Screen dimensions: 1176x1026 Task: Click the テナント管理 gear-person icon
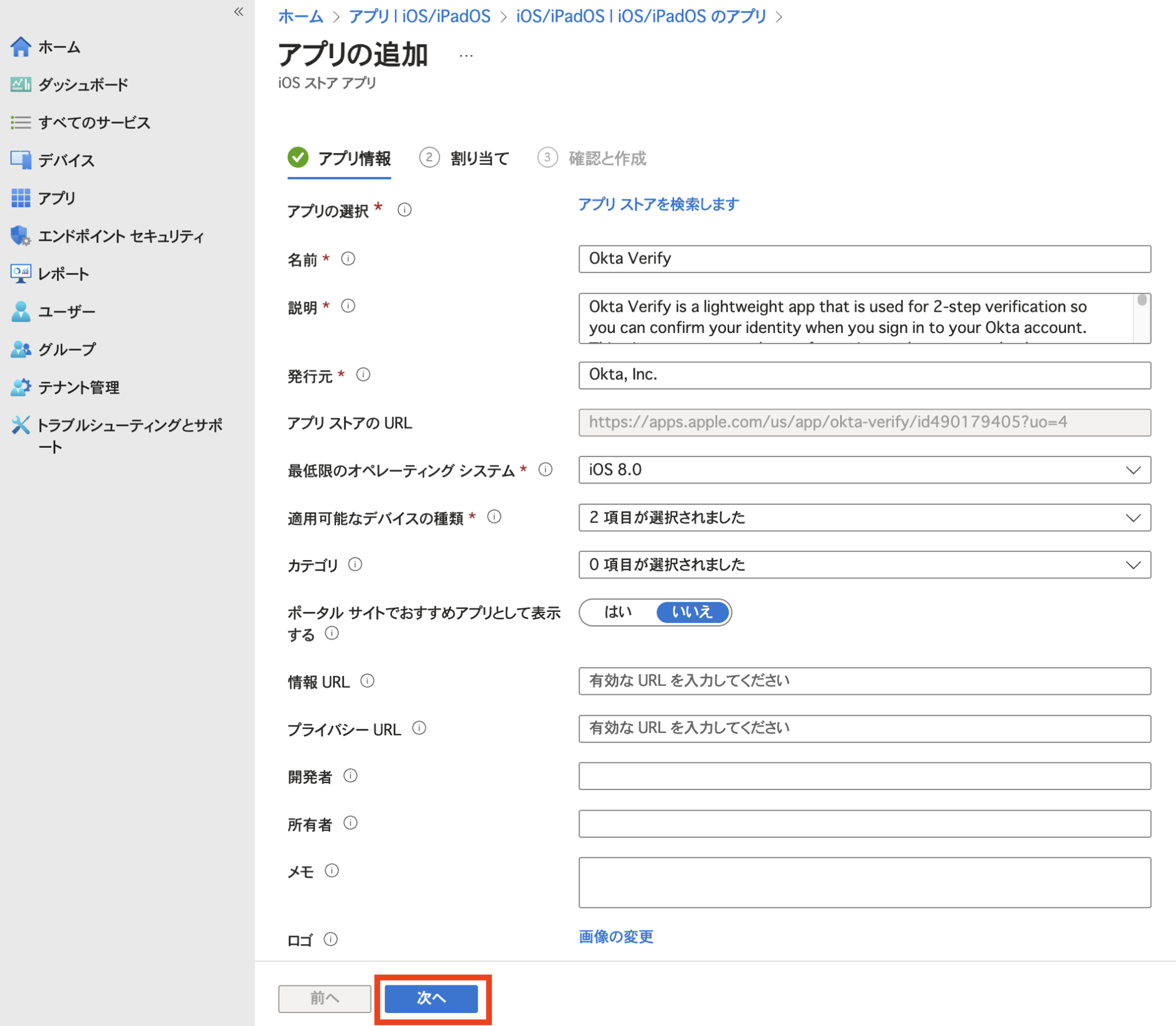21,387
